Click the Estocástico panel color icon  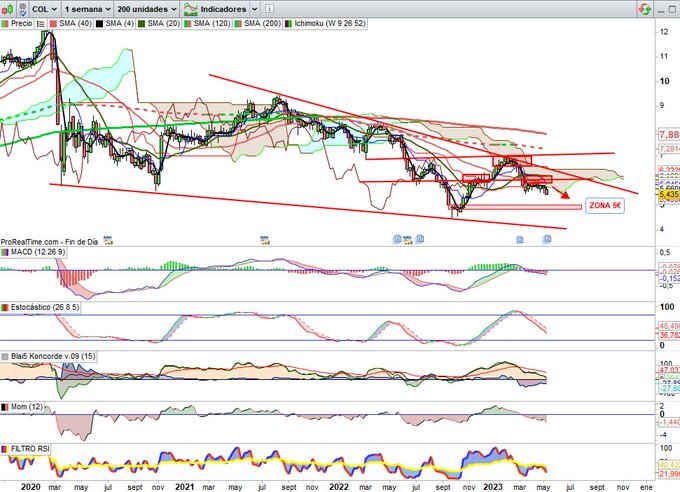coord(5,308)
